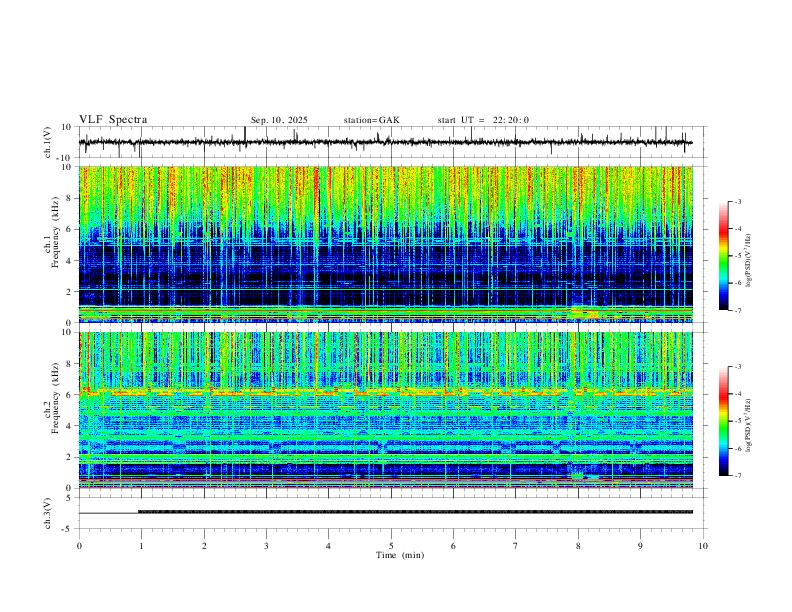Click the time axis tick "10"

coord(703,546)
